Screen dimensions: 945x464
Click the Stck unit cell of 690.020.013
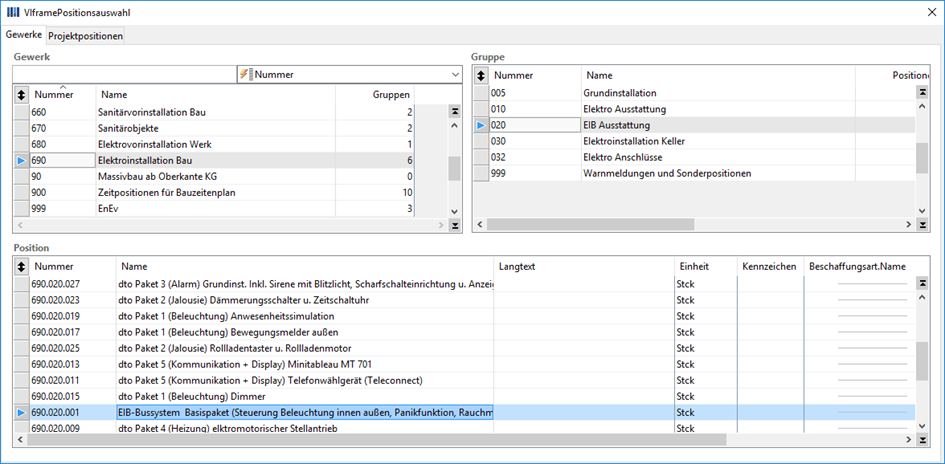click(705, 365)
